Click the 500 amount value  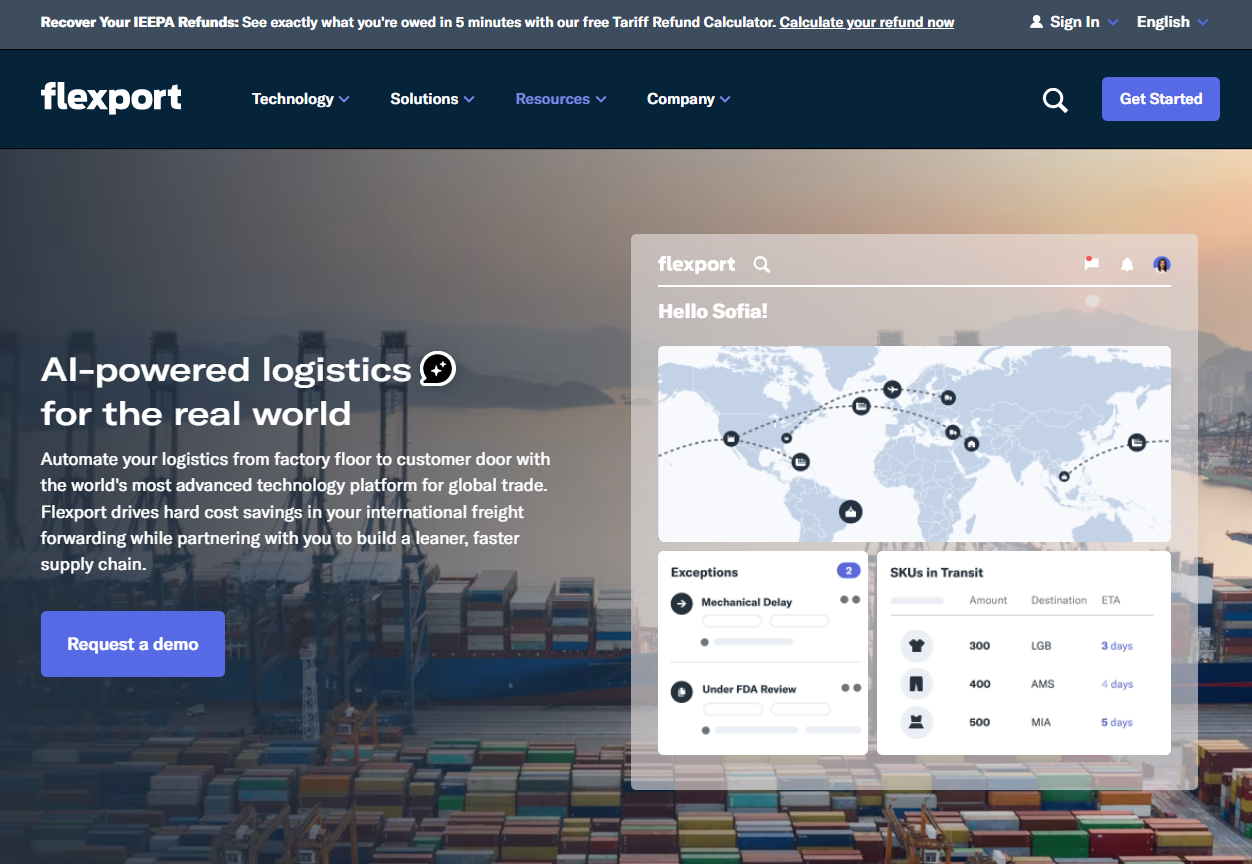click(x=980, y=722)
